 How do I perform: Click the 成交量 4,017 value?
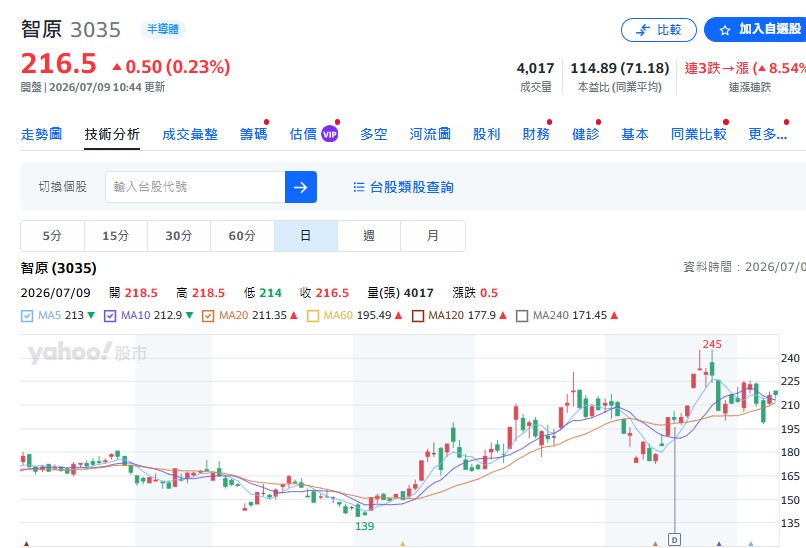536,68
